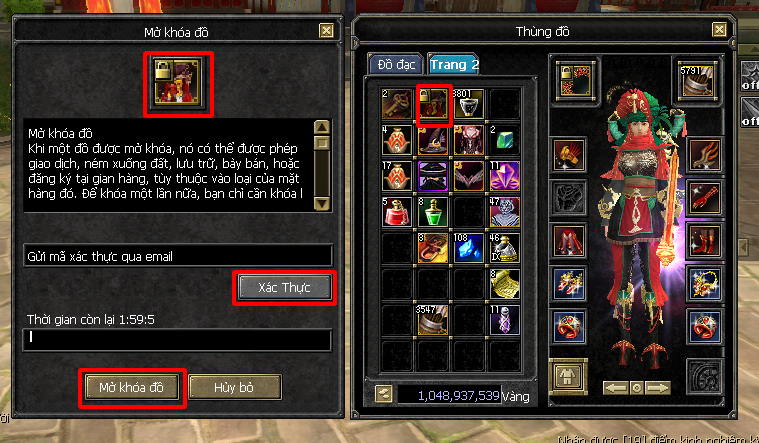Open the Trang 2 inventory tab
Image resolution: width=759 pixels, height=443 pixels.
[x=454, y=64]
